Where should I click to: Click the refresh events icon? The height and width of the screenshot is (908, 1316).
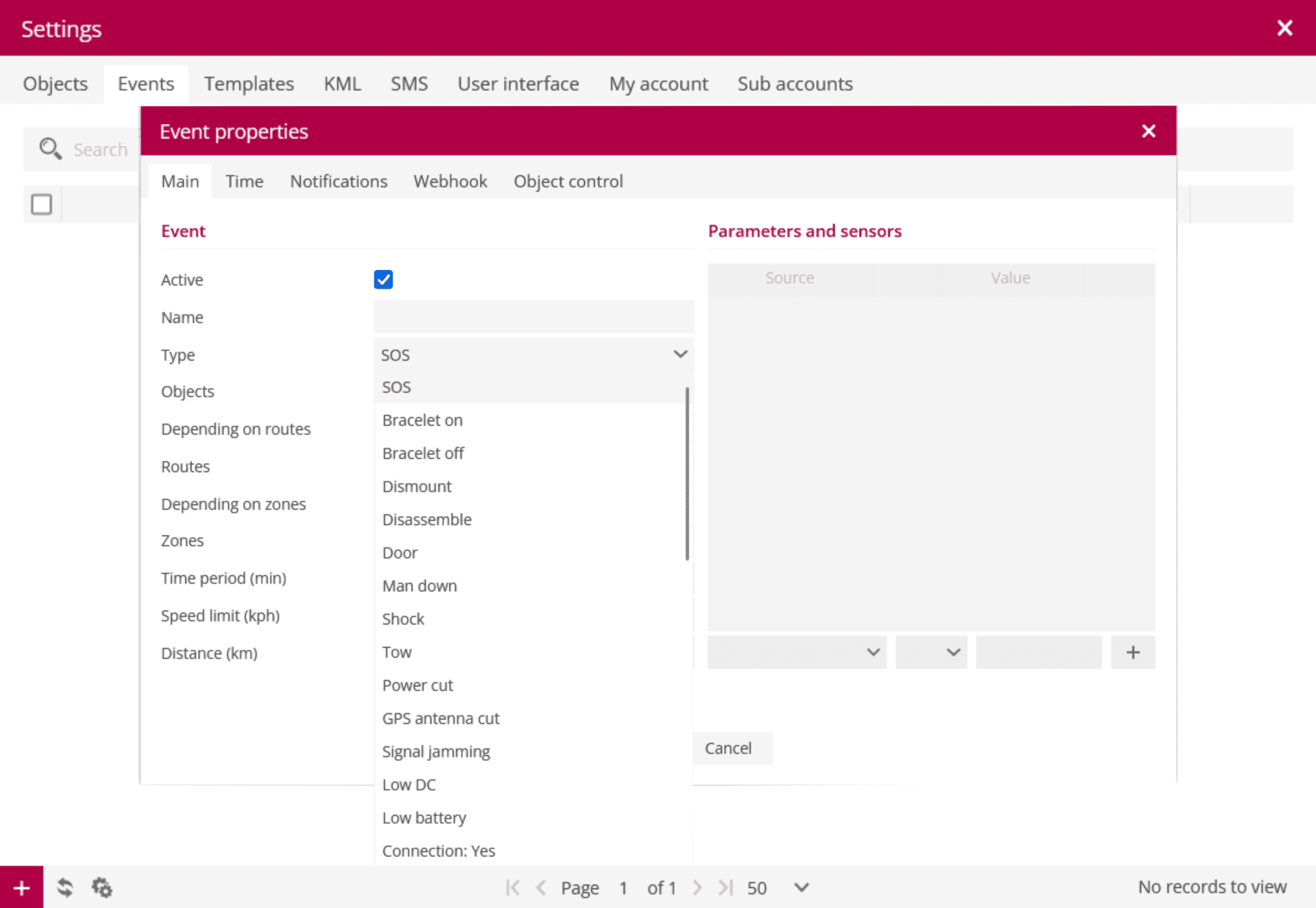(x=65, y=888)
